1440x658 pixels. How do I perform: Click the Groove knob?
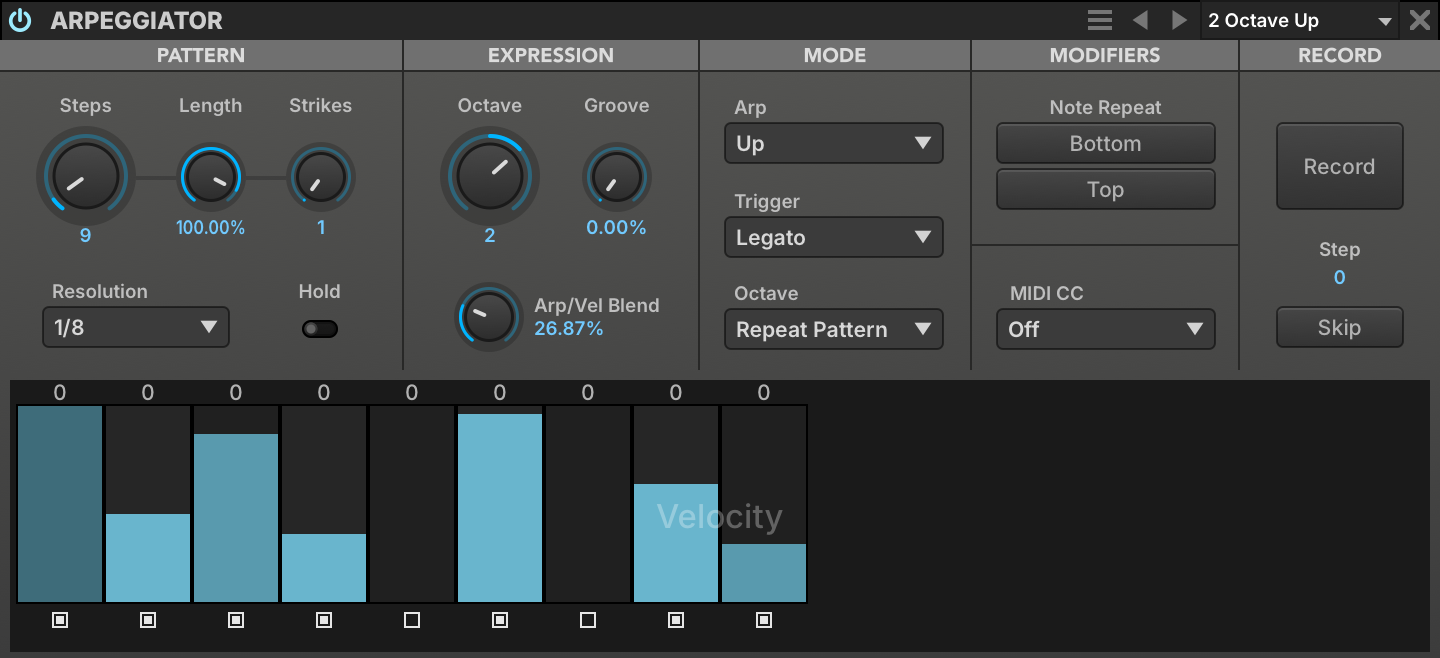(x=617, y=178)
